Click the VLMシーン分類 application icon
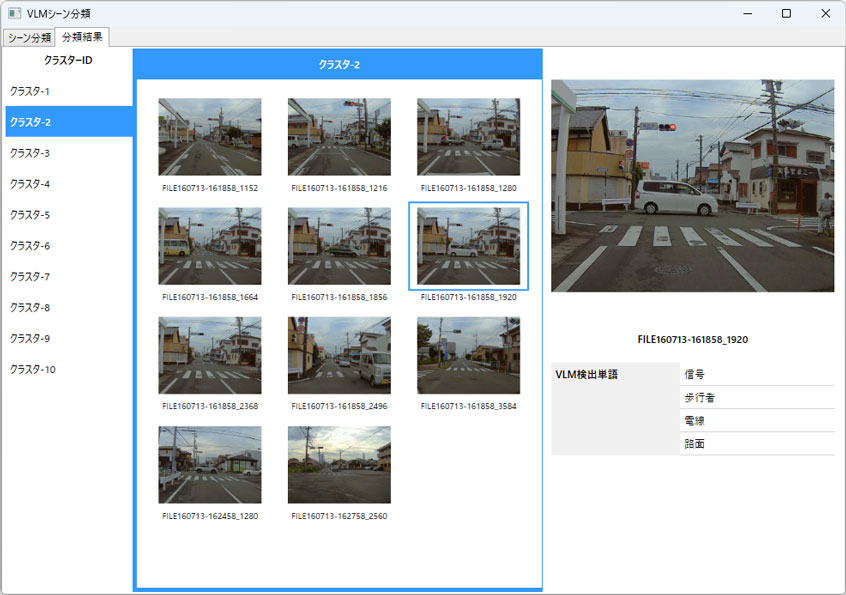Viewport: 846px width, 595px height. (14, 13)
